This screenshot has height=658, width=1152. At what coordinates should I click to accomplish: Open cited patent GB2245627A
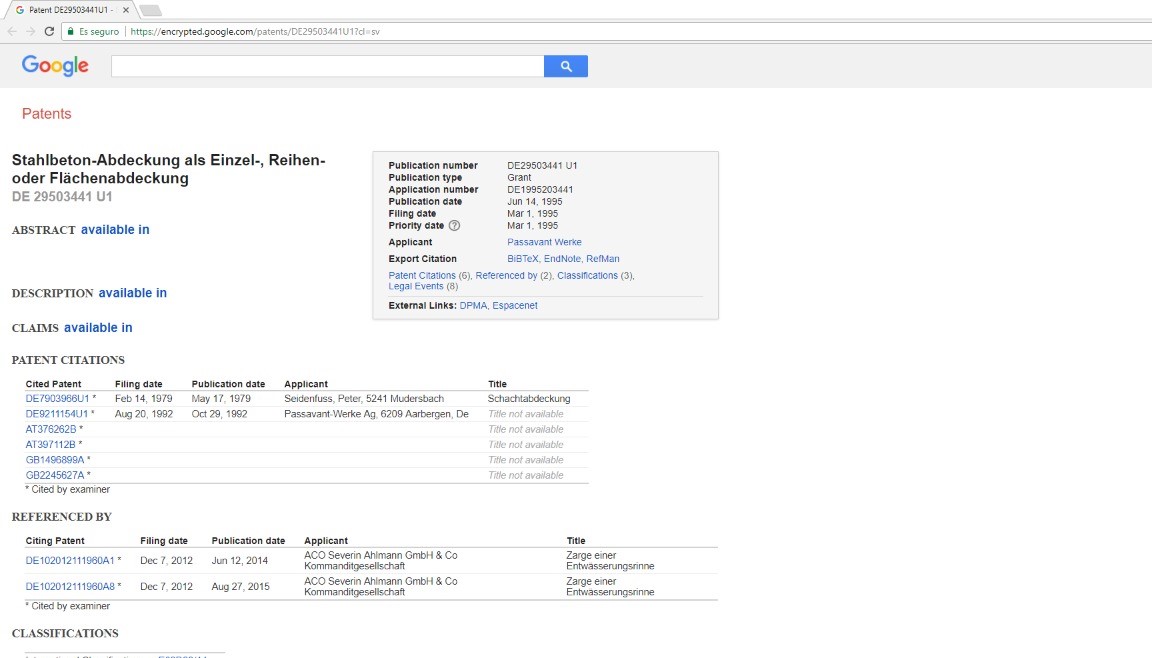55,476
